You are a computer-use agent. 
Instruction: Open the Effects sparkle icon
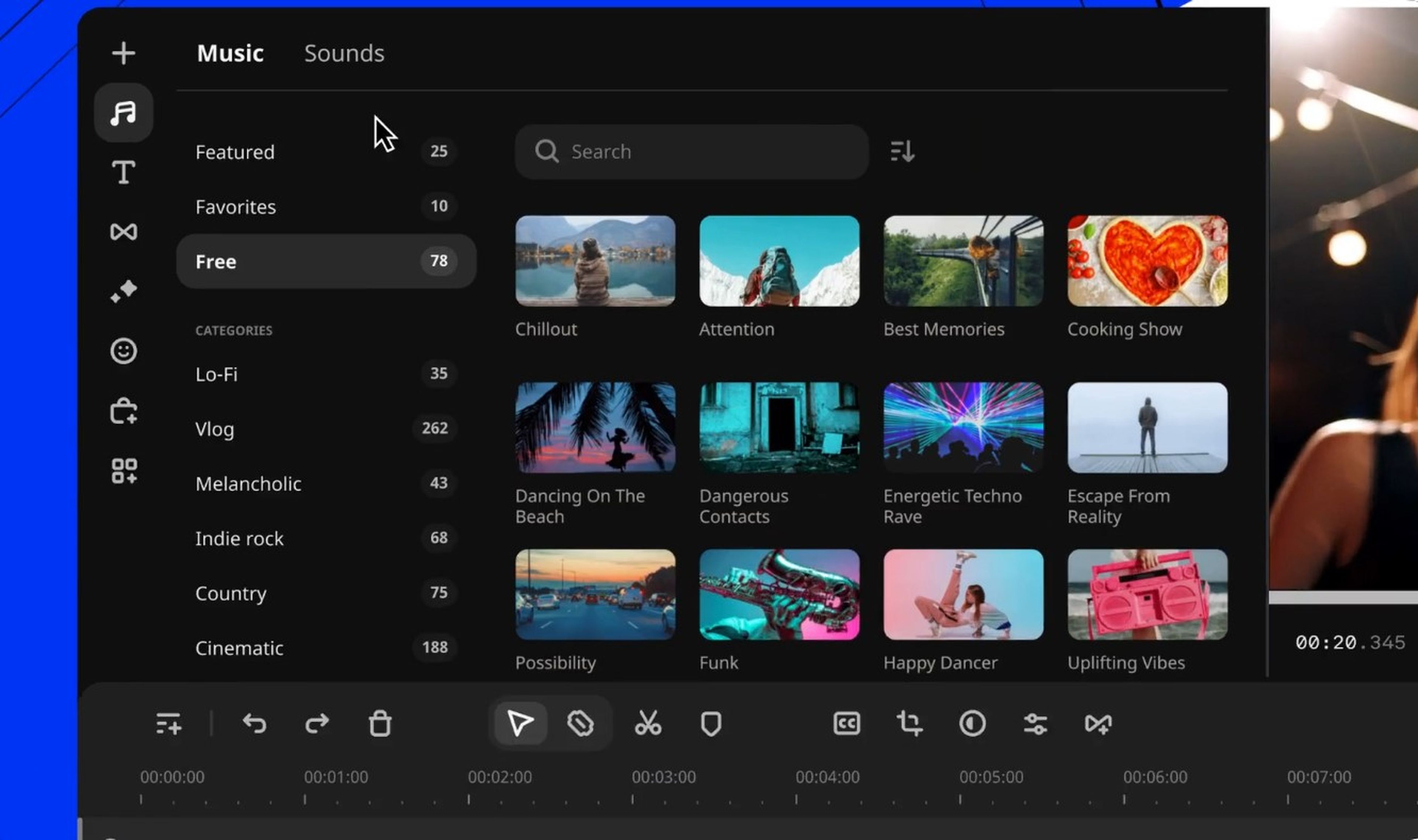point(123,291)
